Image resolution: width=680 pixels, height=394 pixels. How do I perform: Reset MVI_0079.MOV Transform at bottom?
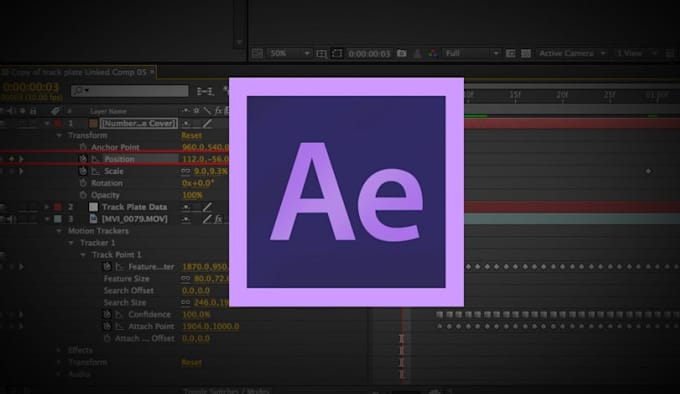coord(191,362)
